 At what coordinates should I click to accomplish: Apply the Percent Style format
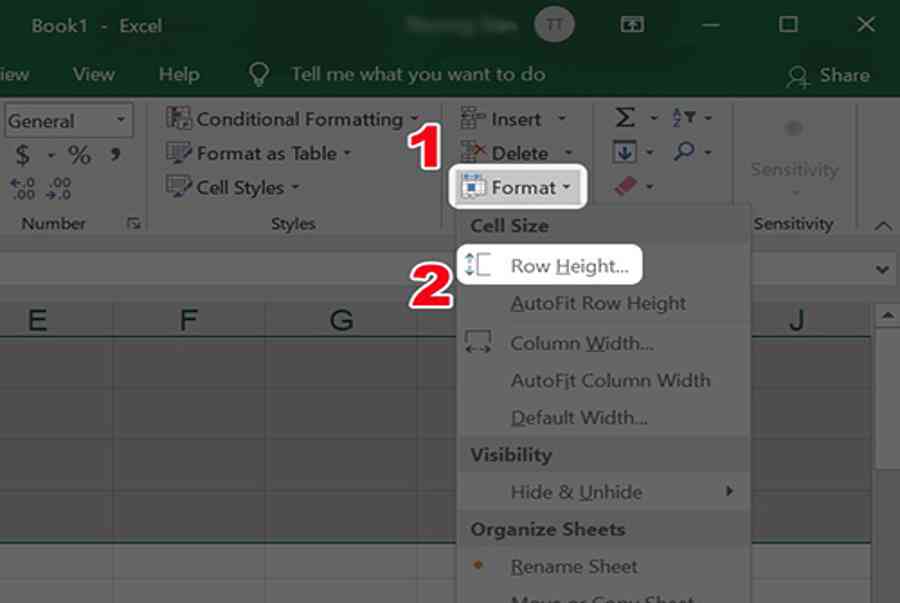click(79, 155)
